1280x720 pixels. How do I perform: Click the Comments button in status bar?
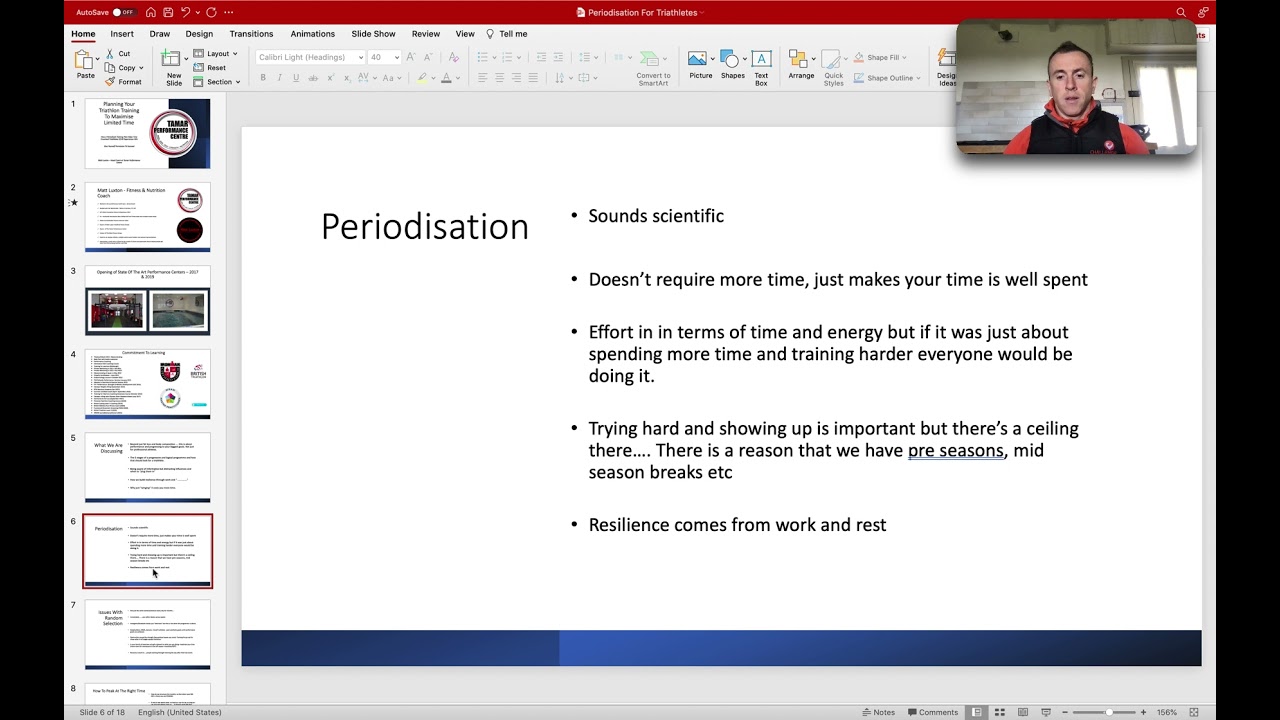(x=932, y=712)
